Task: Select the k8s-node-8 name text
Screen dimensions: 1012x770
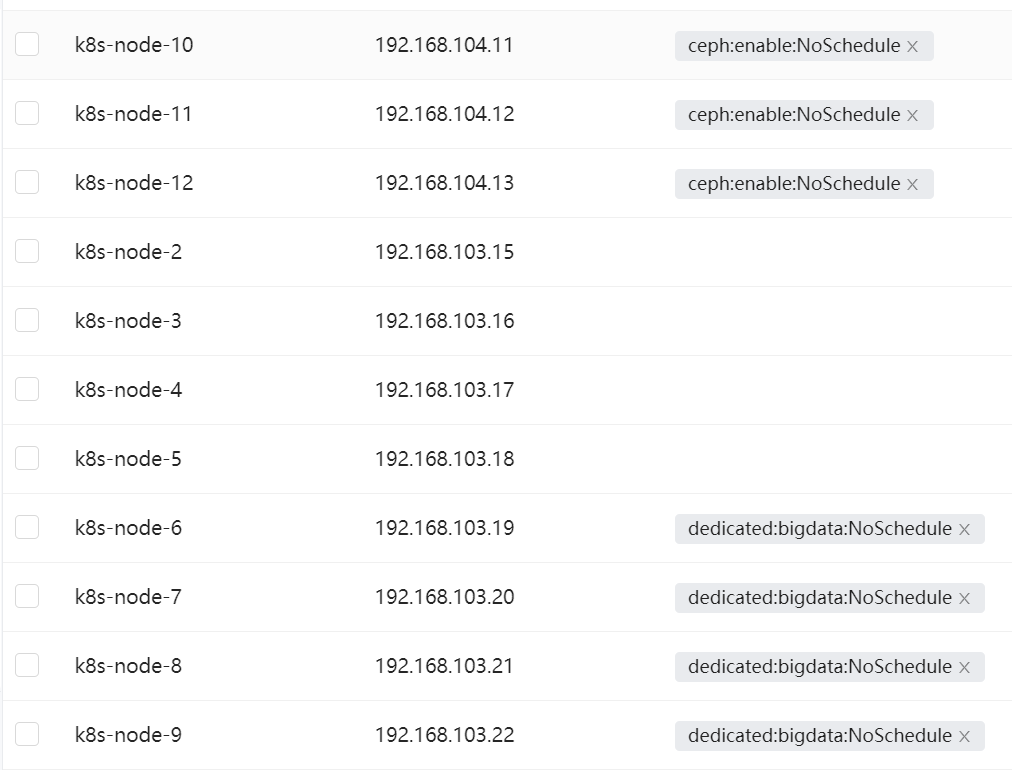Action: (x=128, y=666)
